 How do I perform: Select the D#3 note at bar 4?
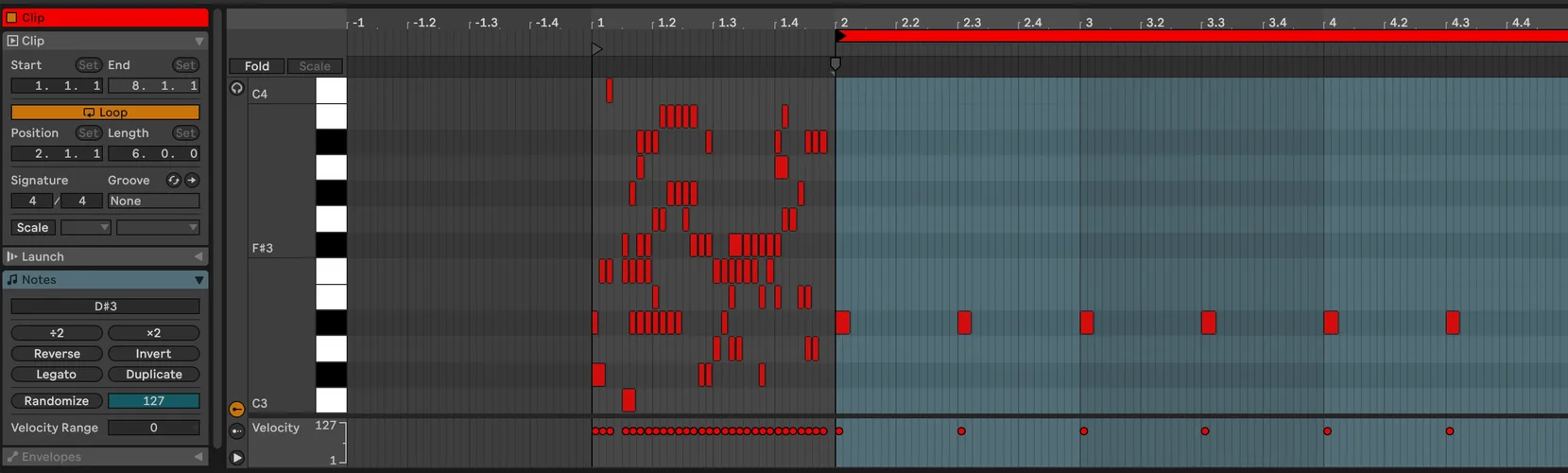tap(1331, 323)
